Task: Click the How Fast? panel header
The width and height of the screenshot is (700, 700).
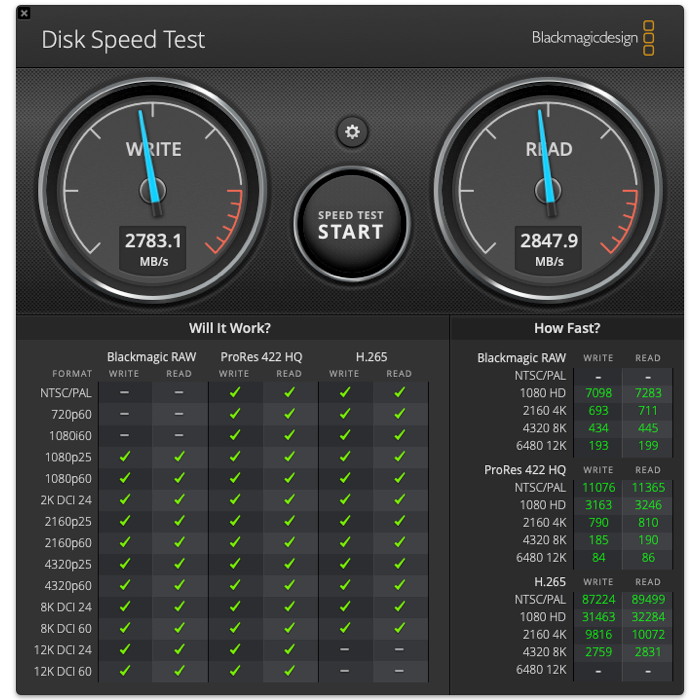Action: [x=567, y=328]
